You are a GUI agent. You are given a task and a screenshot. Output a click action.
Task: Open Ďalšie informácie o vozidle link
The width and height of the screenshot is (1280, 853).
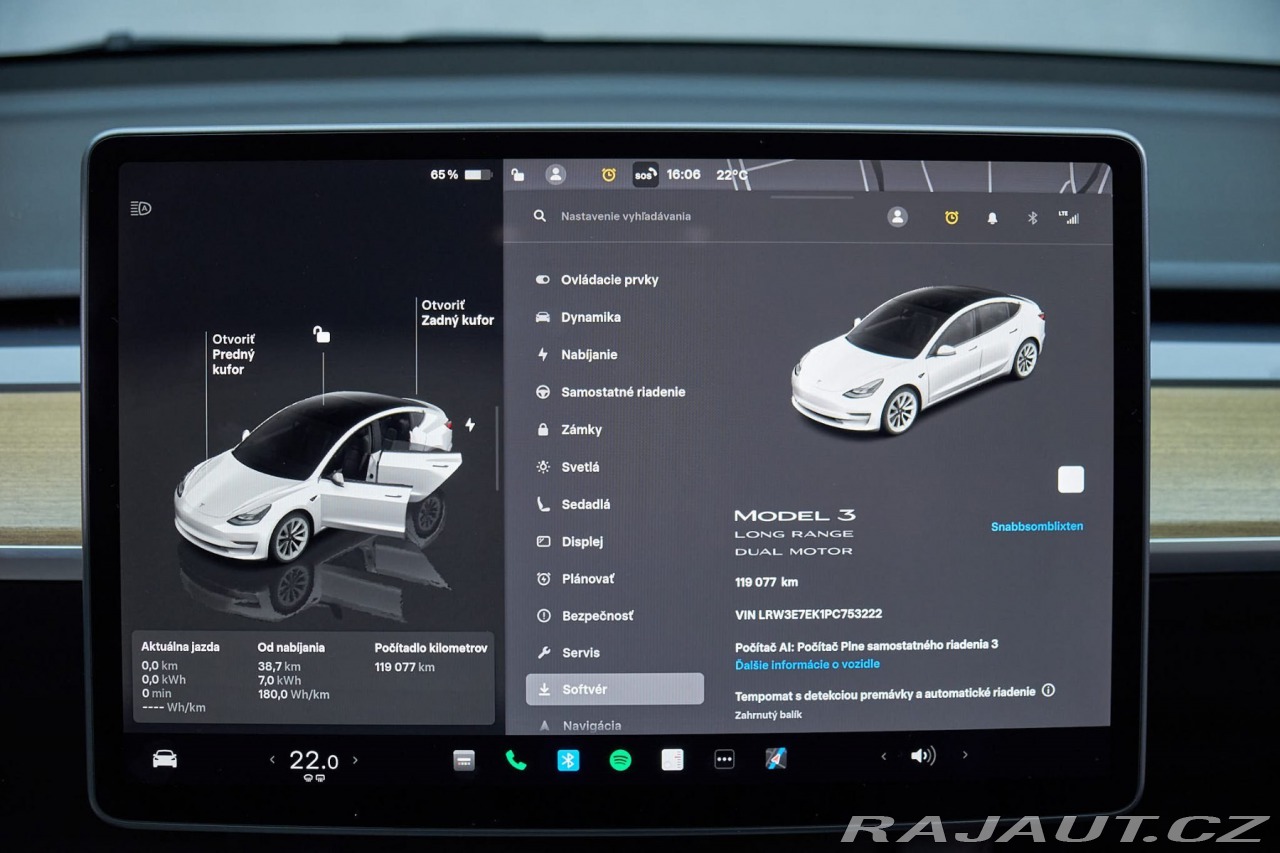click(807, 664)
